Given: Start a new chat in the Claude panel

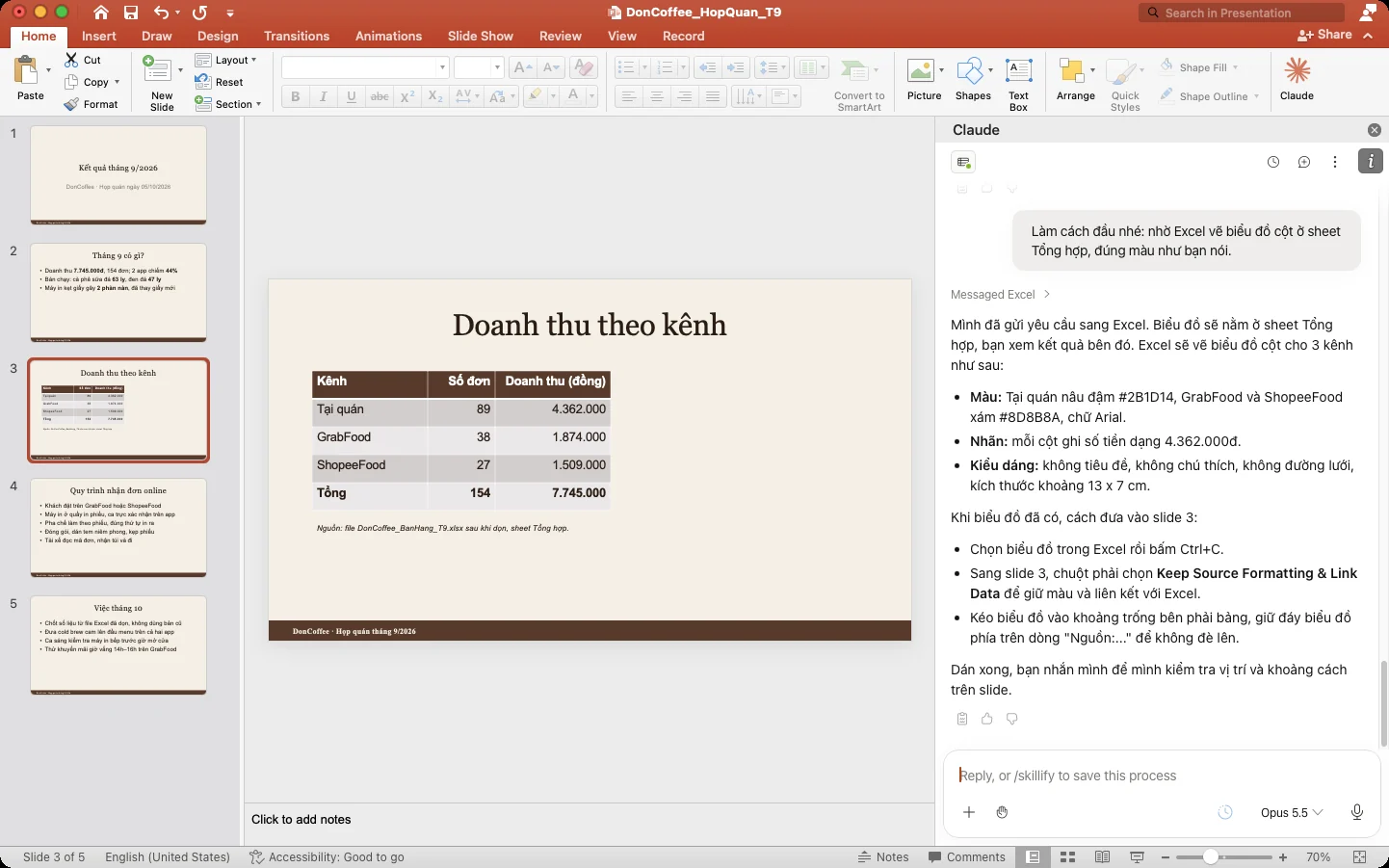Looking at the screenshot, I should (1304, 162).
